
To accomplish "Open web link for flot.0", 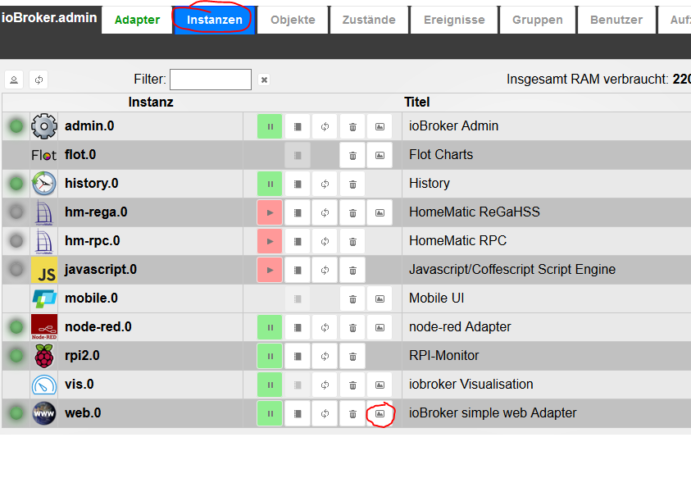I will click(x=379, y=155).
